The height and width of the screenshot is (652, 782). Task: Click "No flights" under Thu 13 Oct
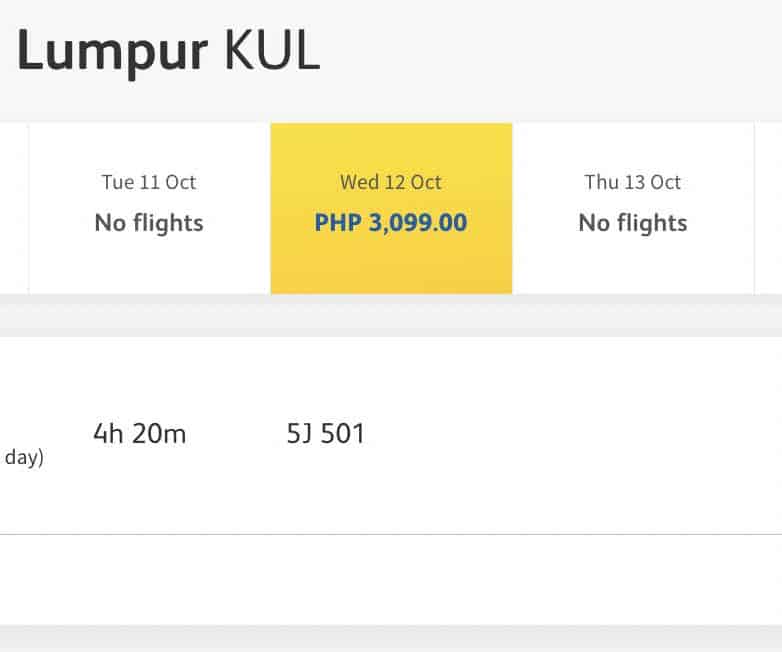click(633, 222)
